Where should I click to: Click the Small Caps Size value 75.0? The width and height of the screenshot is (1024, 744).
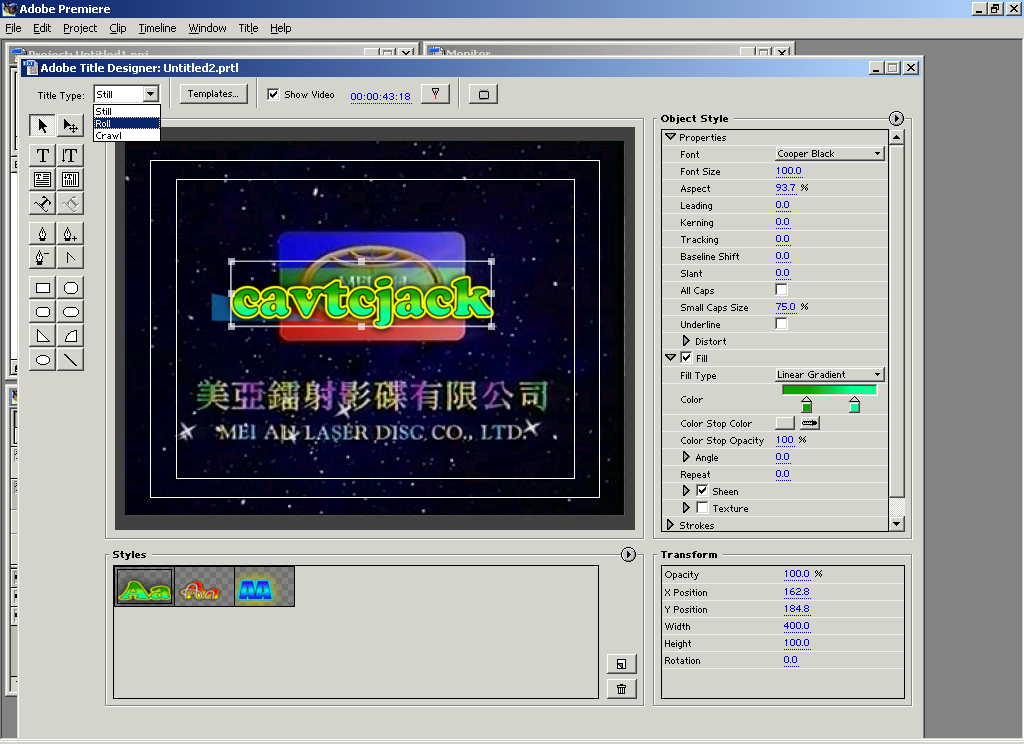point(786,307)
